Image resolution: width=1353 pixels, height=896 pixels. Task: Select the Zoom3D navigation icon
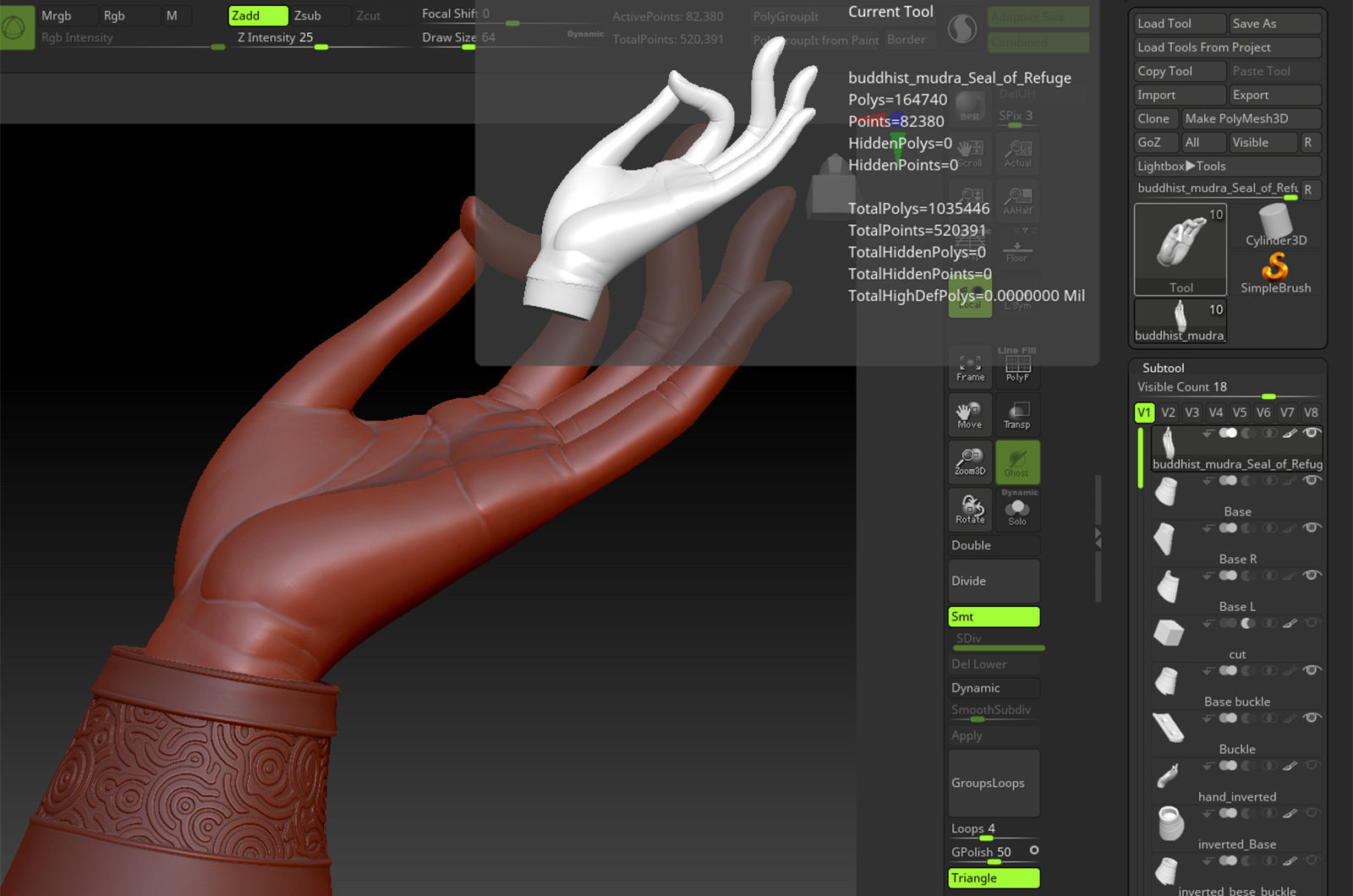970,462
